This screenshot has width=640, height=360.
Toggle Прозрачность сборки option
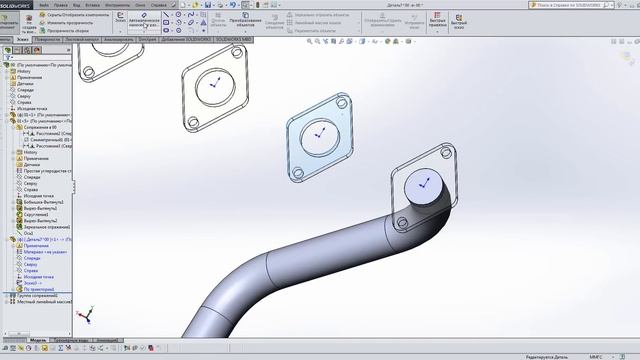click(x=64, y=31)
